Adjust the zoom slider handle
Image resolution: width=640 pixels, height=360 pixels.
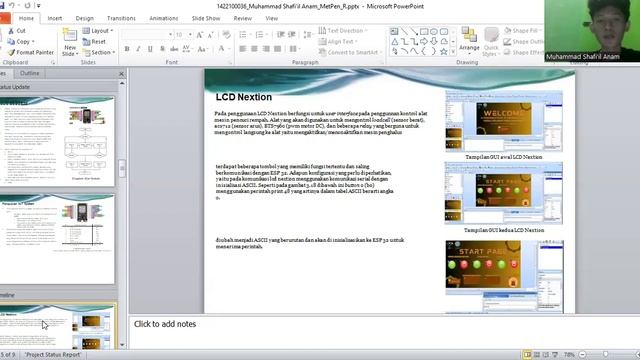click(x=606, y=355)
